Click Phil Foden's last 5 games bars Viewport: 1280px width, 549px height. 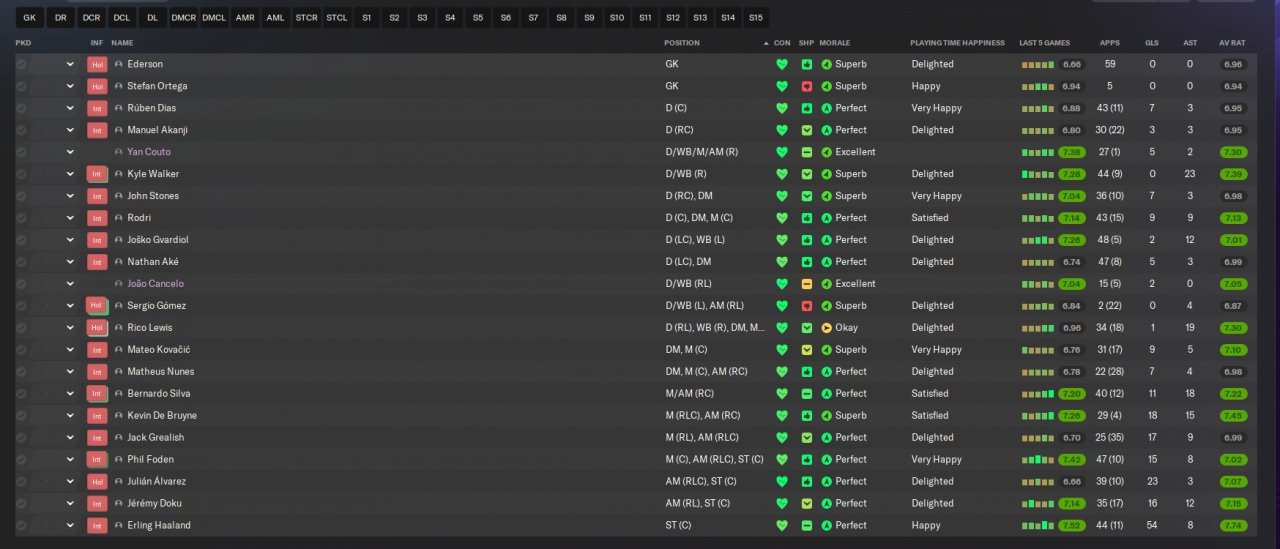[x=1037, y=460]
